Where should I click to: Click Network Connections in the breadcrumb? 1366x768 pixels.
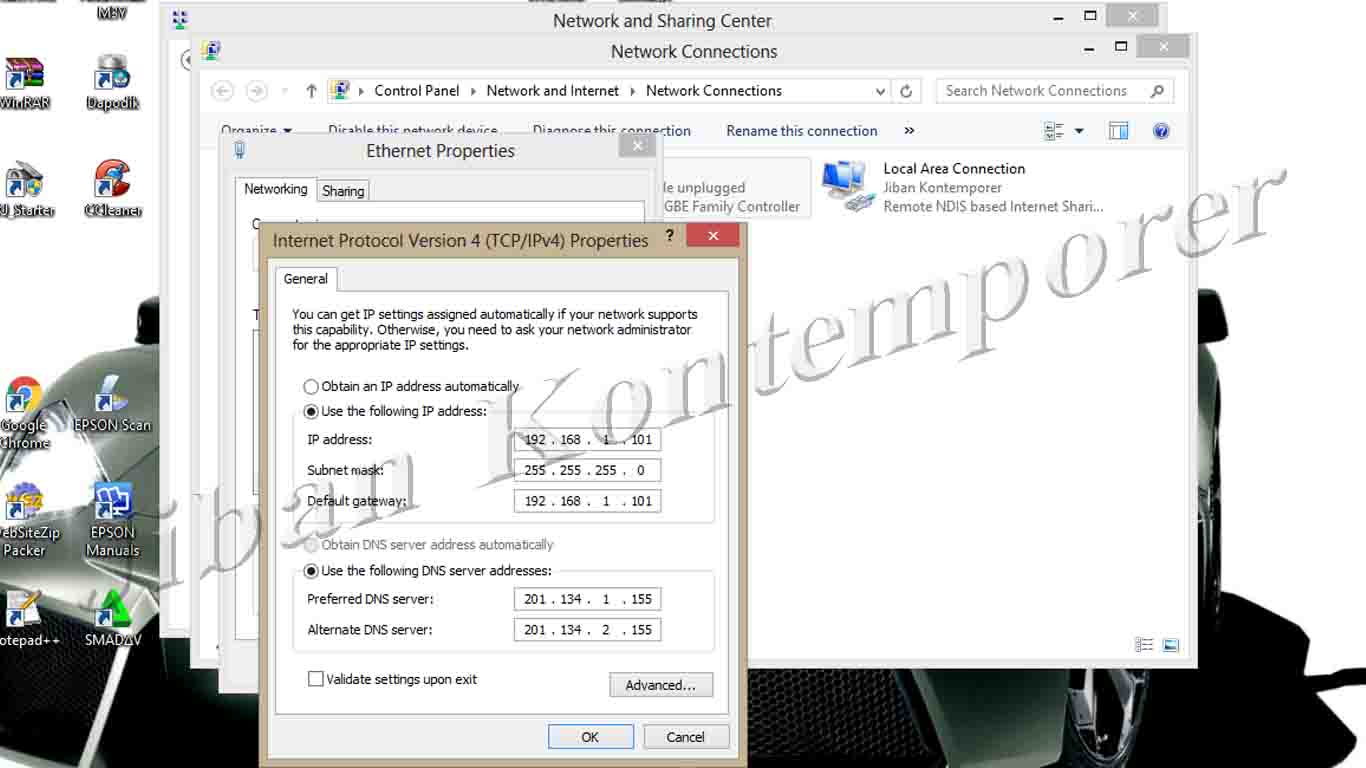[x=714, y=91]
